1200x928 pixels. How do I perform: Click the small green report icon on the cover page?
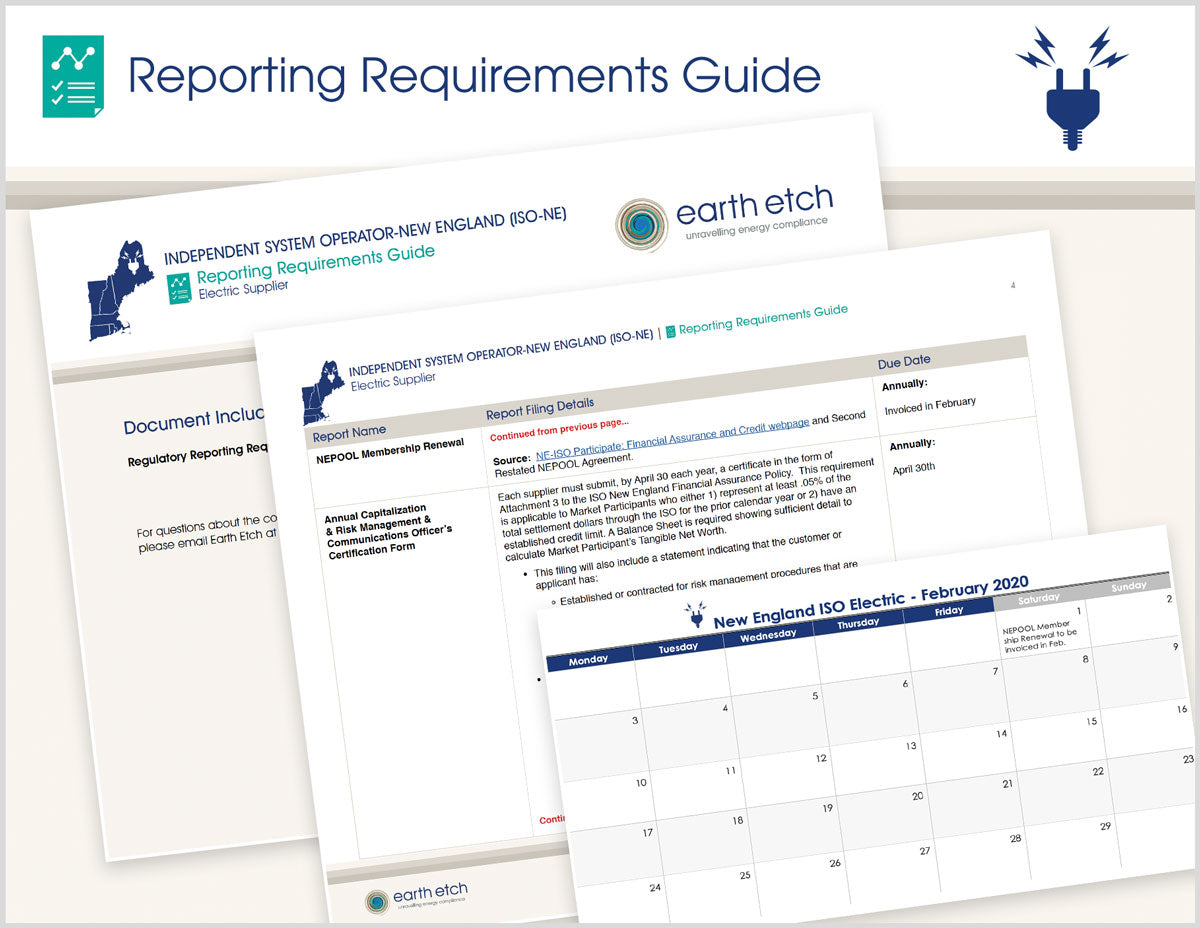pos(180,289)
